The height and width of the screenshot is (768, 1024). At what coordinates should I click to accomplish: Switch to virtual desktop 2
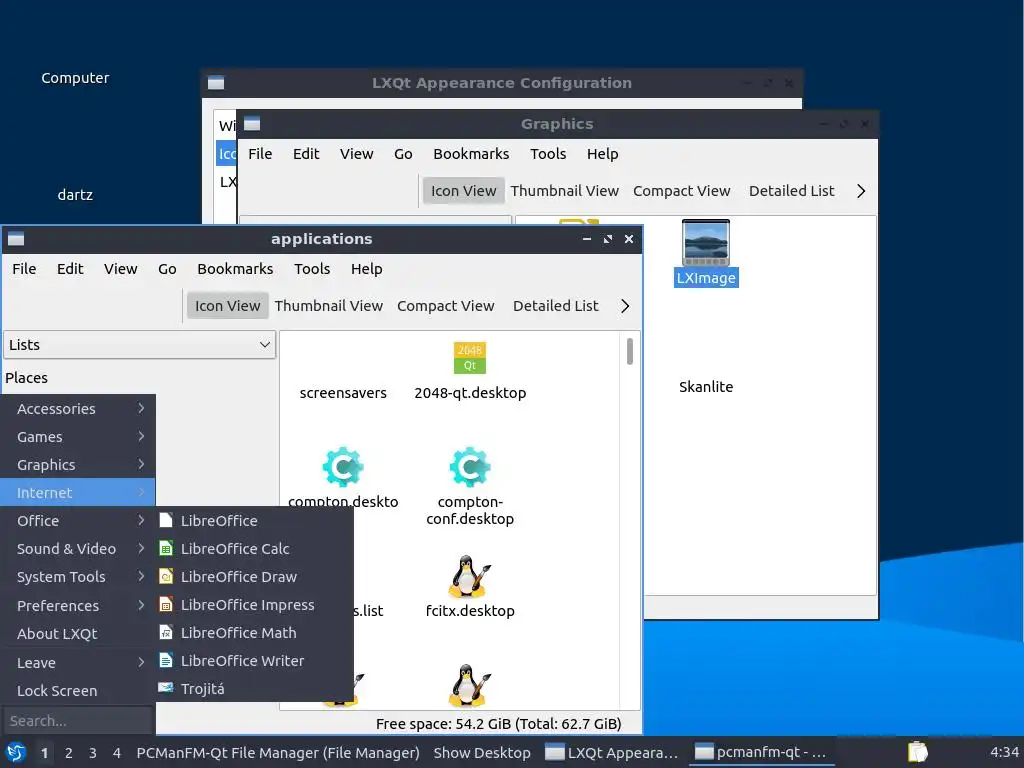coord(69,753)
